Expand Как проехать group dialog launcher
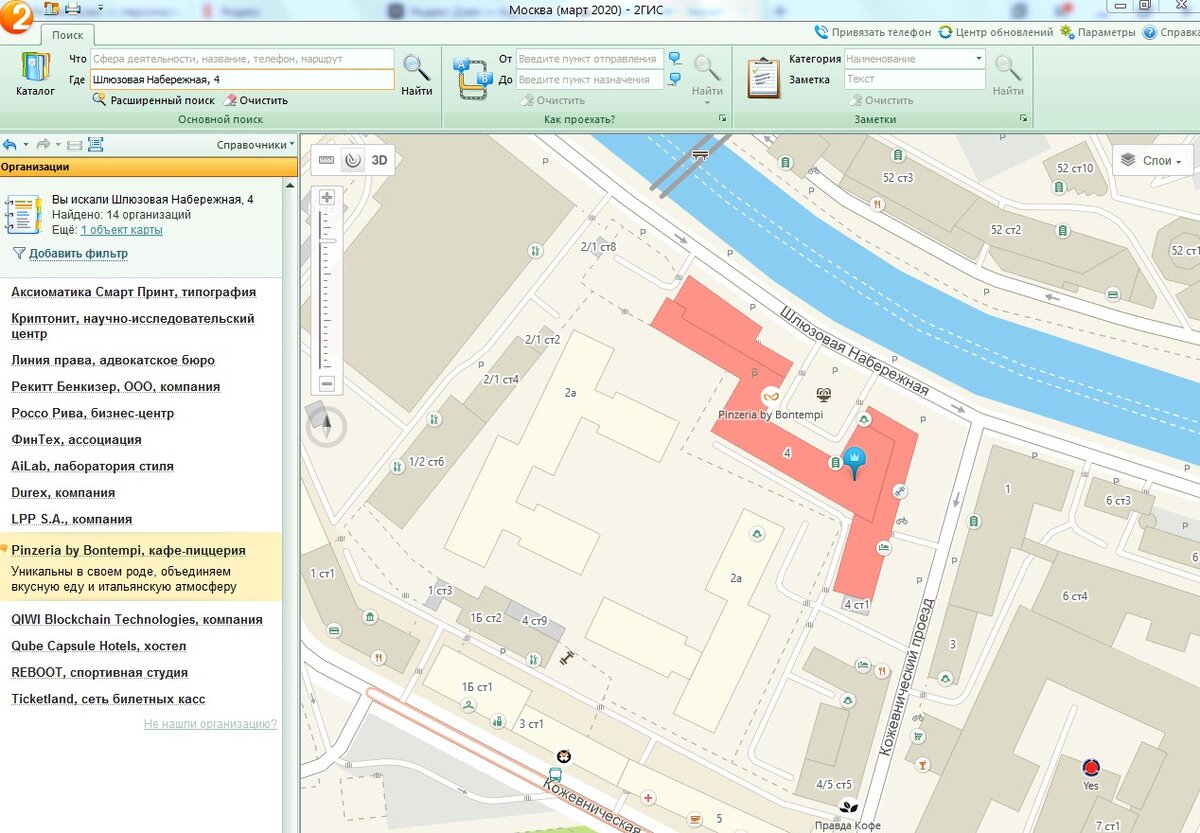Image resolution: width=1200 pixels, height=833 pixels. 722,119
